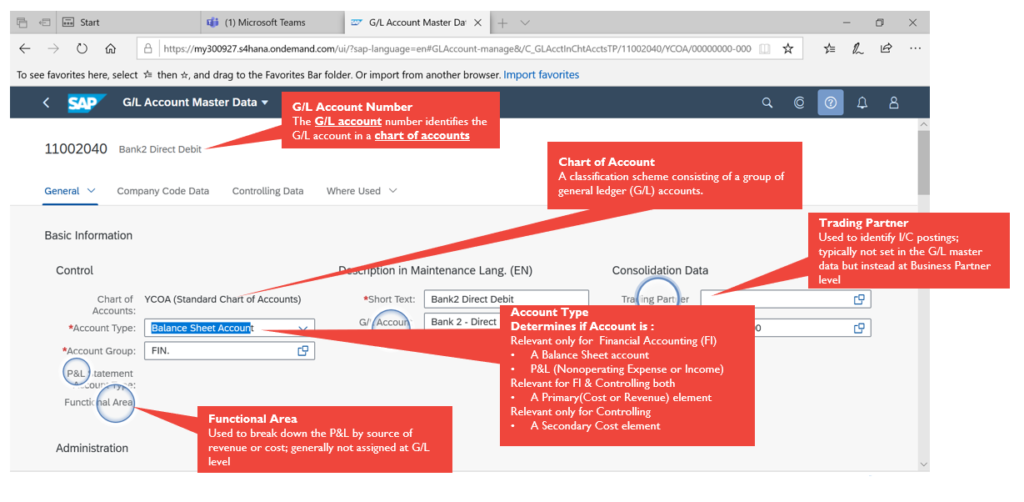Switch to the Microsoft Teams browser tab
The width and height of the screenshot is (1024, 502).
(273, 22)
